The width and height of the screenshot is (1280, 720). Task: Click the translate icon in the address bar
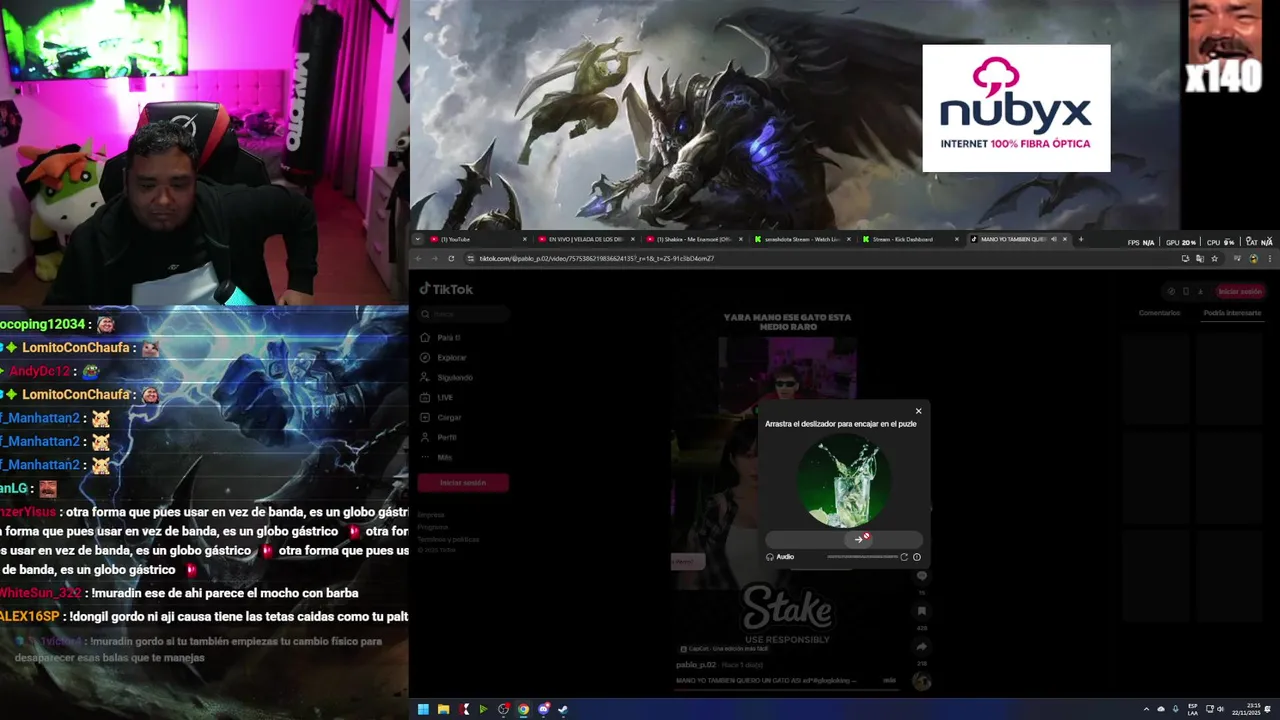(x=1199, y=258)
